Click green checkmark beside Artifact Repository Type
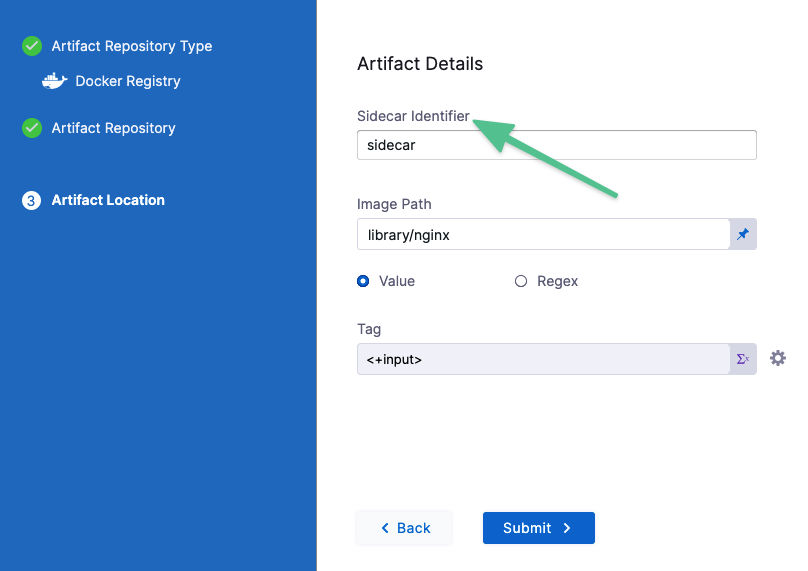This screenshot has width=808, height=571. pyautogui.click(x=32, y=46)
